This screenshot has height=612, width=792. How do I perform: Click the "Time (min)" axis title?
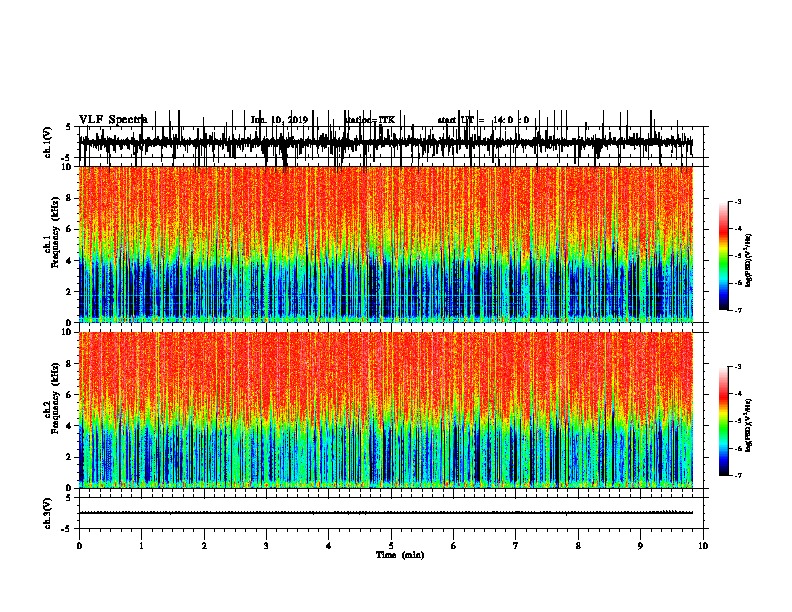tap(400, 555)
